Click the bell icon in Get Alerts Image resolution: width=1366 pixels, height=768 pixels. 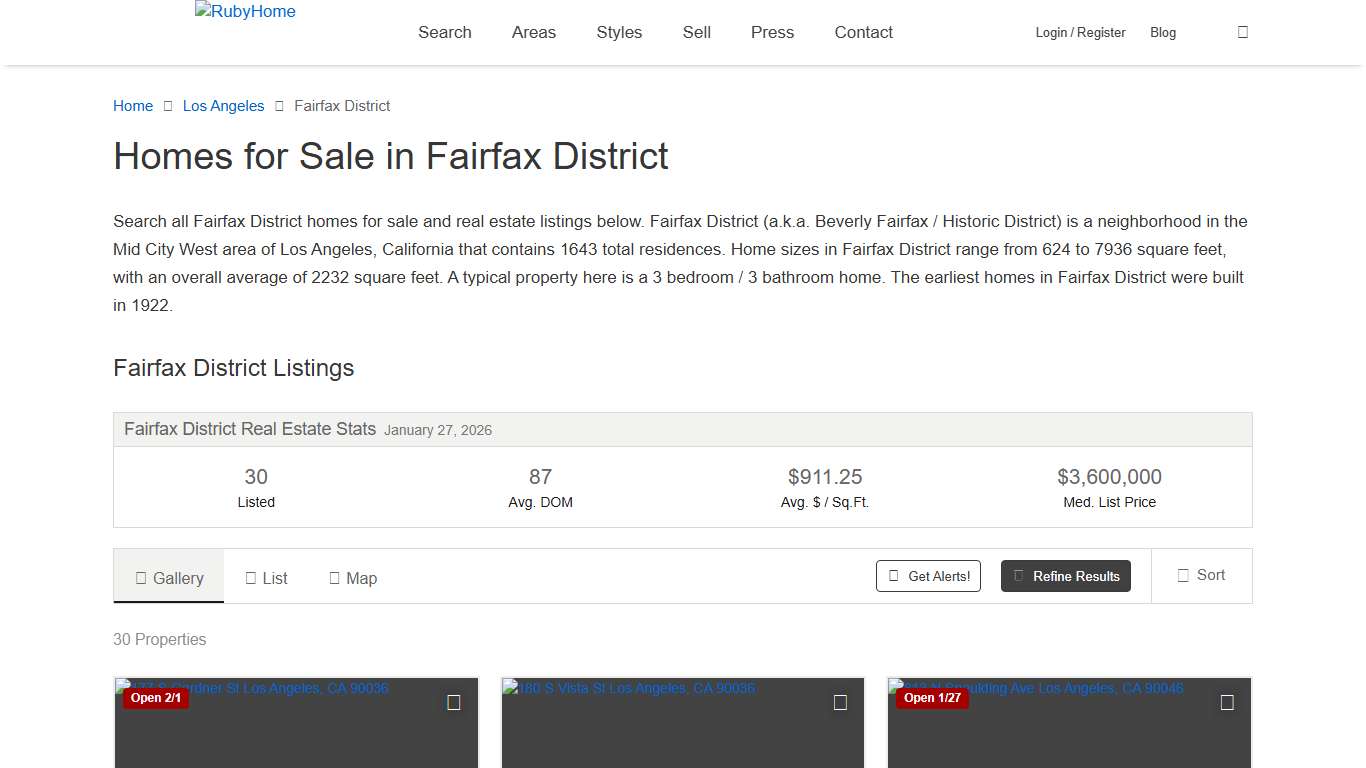[x=893, y=575]
